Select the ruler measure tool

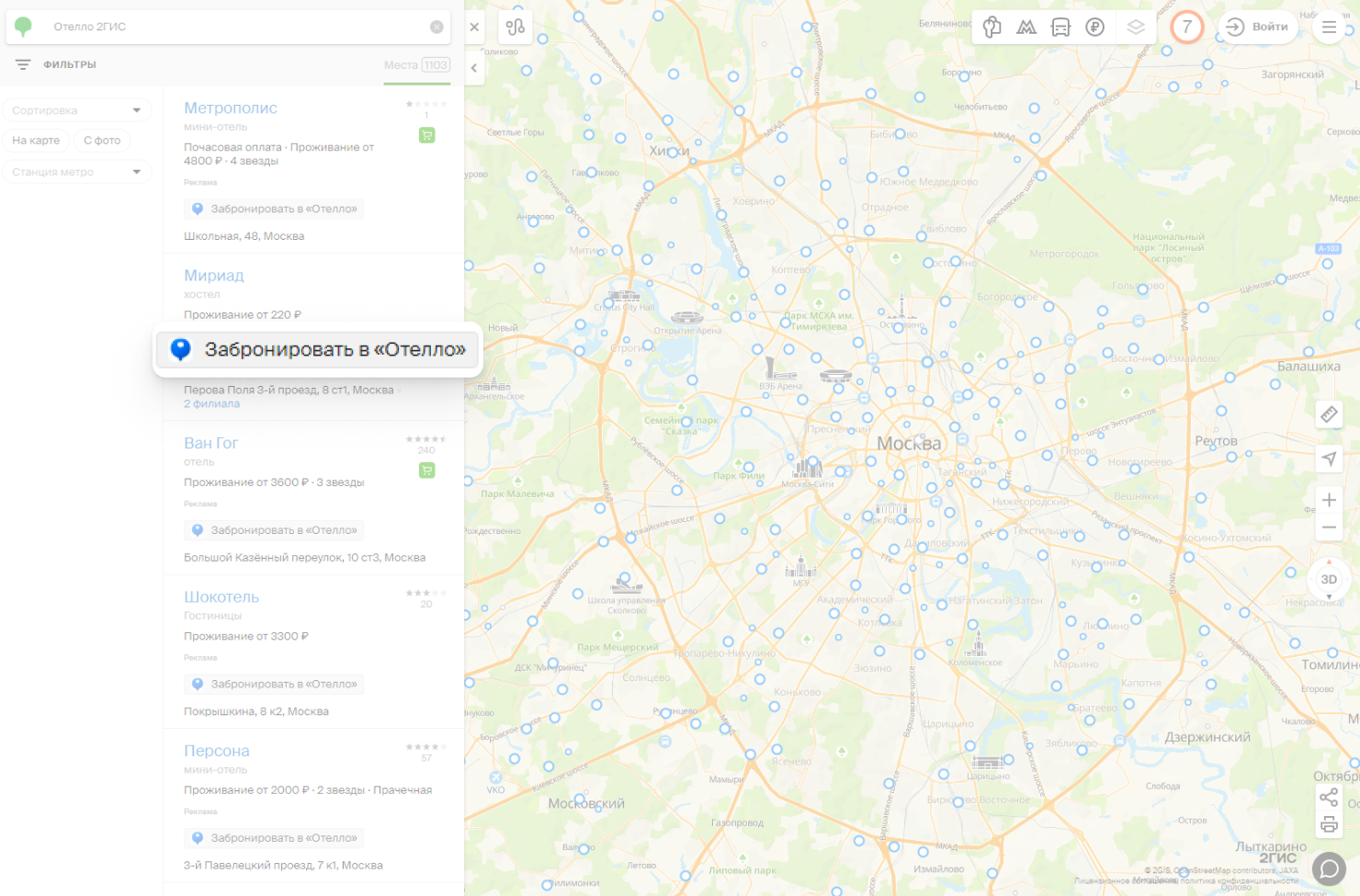(x=1329, y=414)
